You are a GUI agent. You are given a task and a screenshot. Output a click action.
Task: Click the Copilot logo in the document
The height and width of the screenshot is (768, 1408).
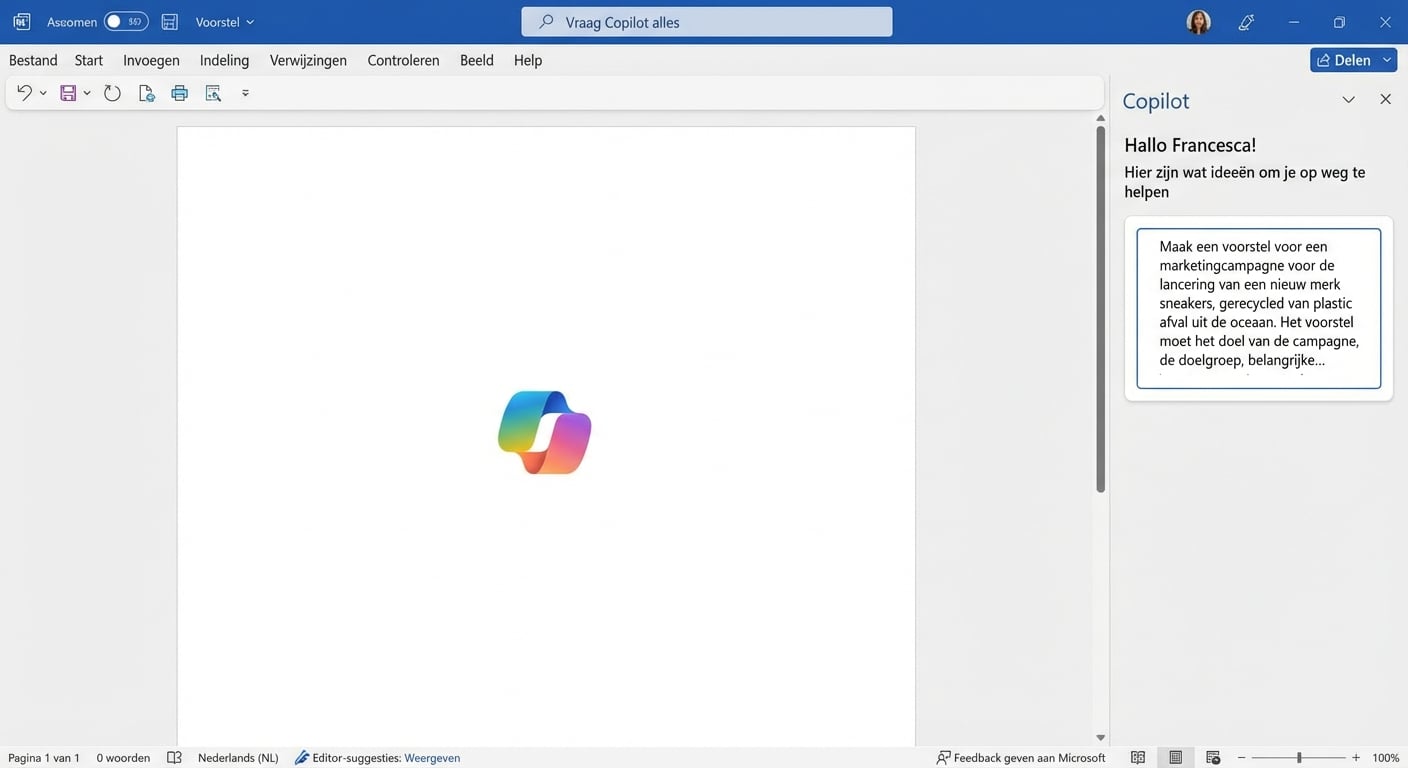pos(545,432)
